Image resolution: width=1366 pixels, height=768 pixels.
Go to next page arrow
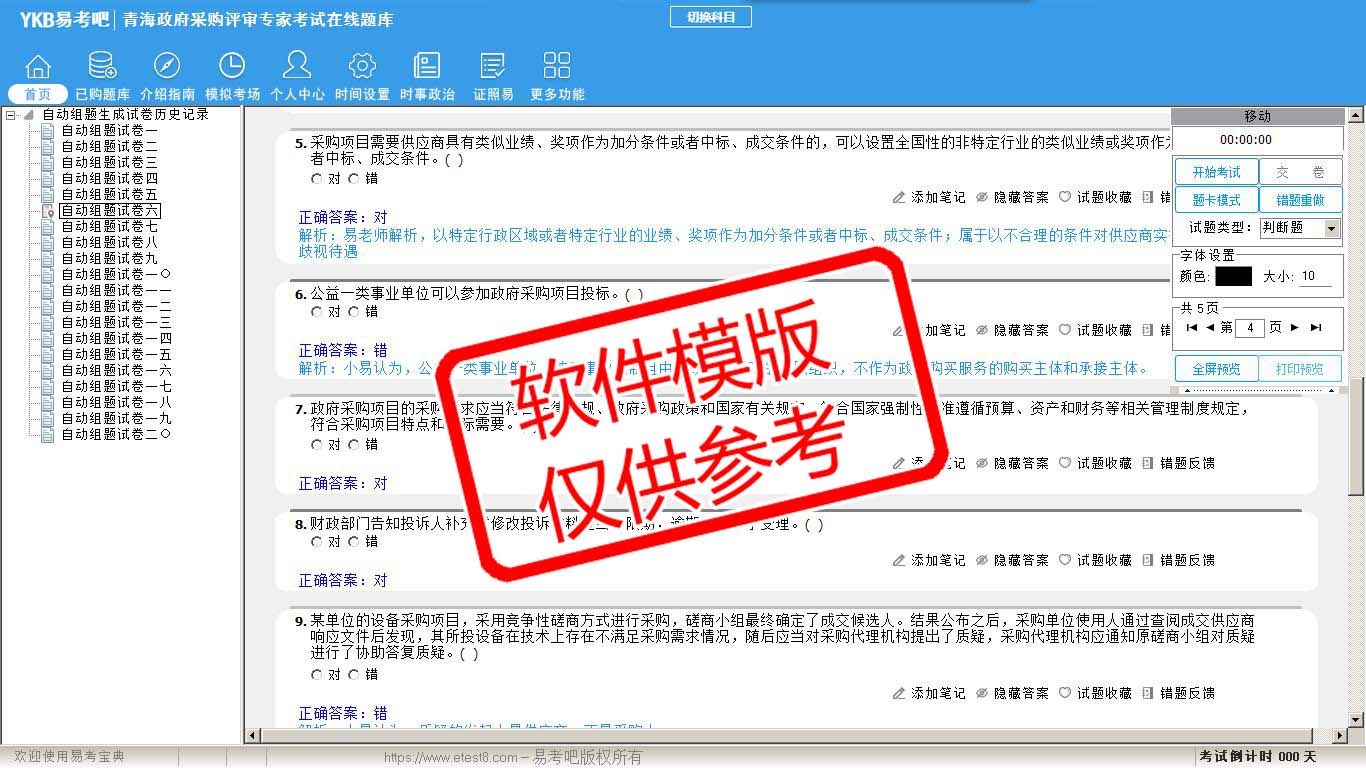click(1295, 328)
